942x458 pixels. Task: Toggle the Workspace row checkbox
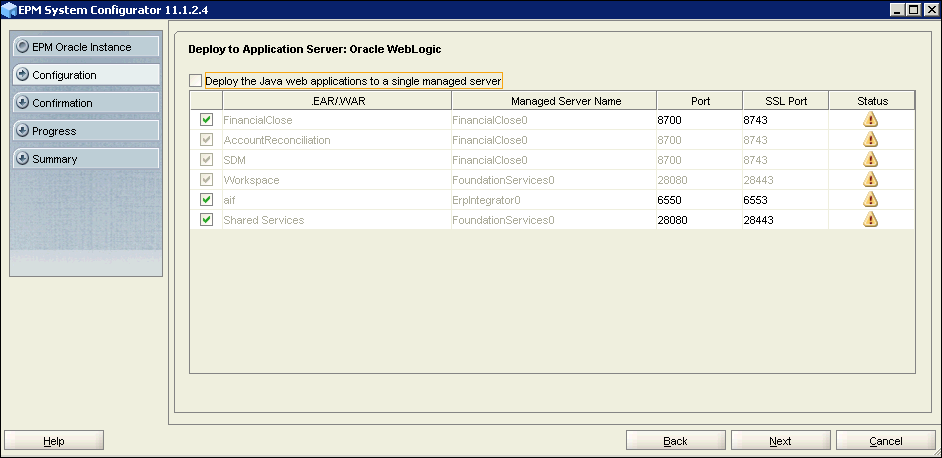(207, 179)
